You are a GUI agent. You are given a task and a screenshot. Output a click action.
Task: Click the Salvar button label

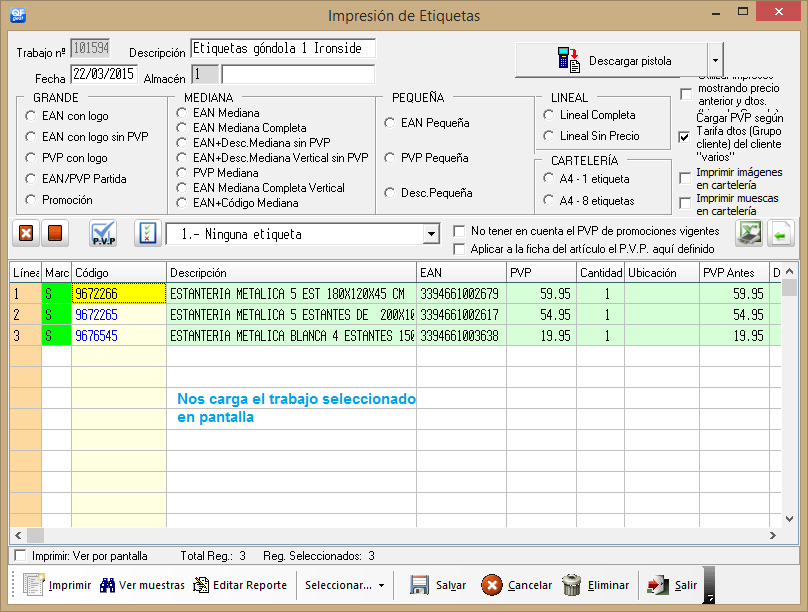451,585
